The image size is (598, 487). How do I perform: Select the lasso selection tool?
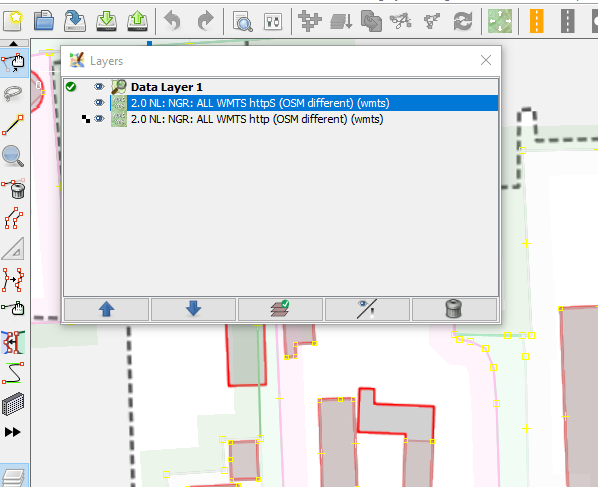point(13,94)
